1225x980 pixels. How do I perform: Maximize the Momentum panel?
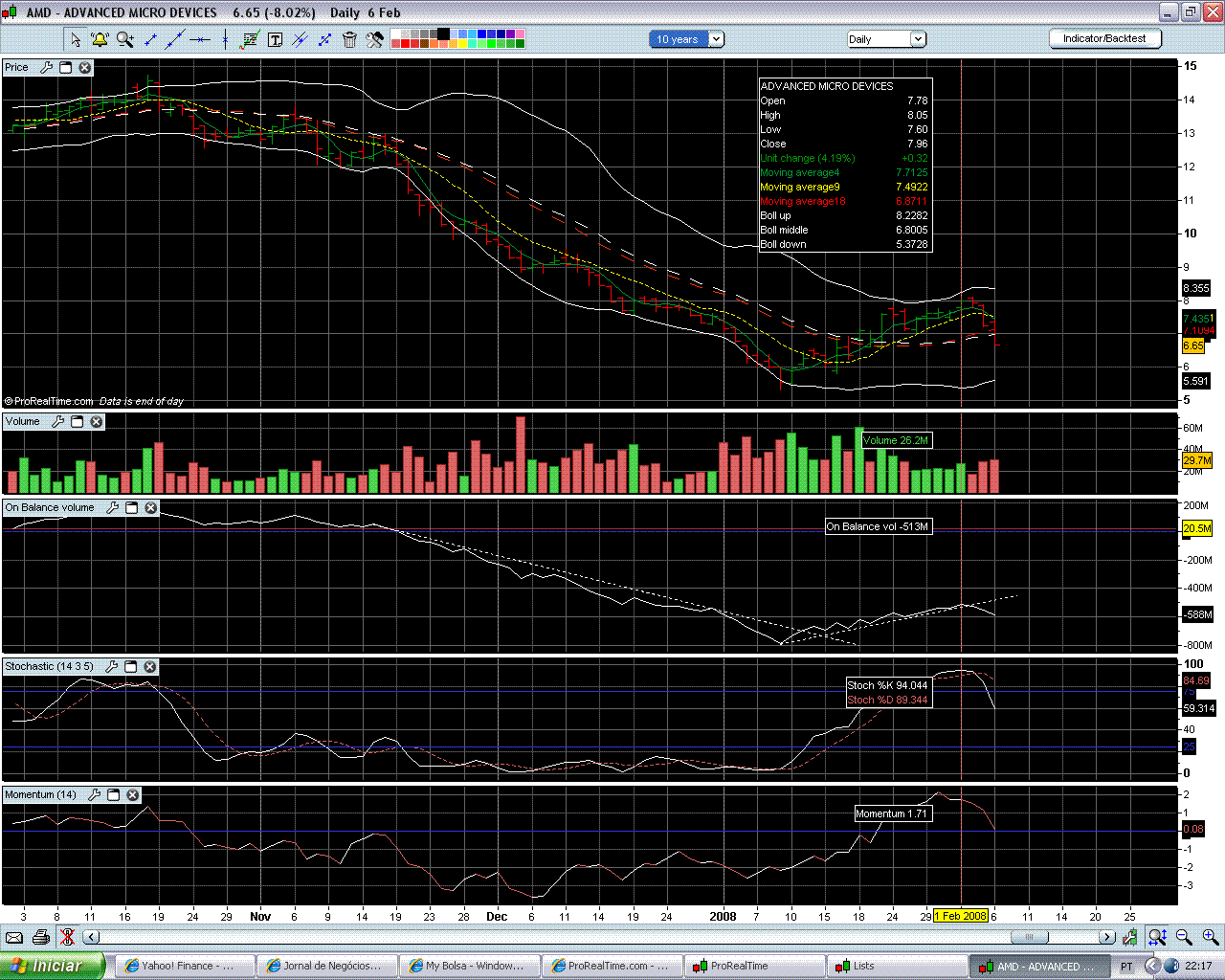pos(114,794)
